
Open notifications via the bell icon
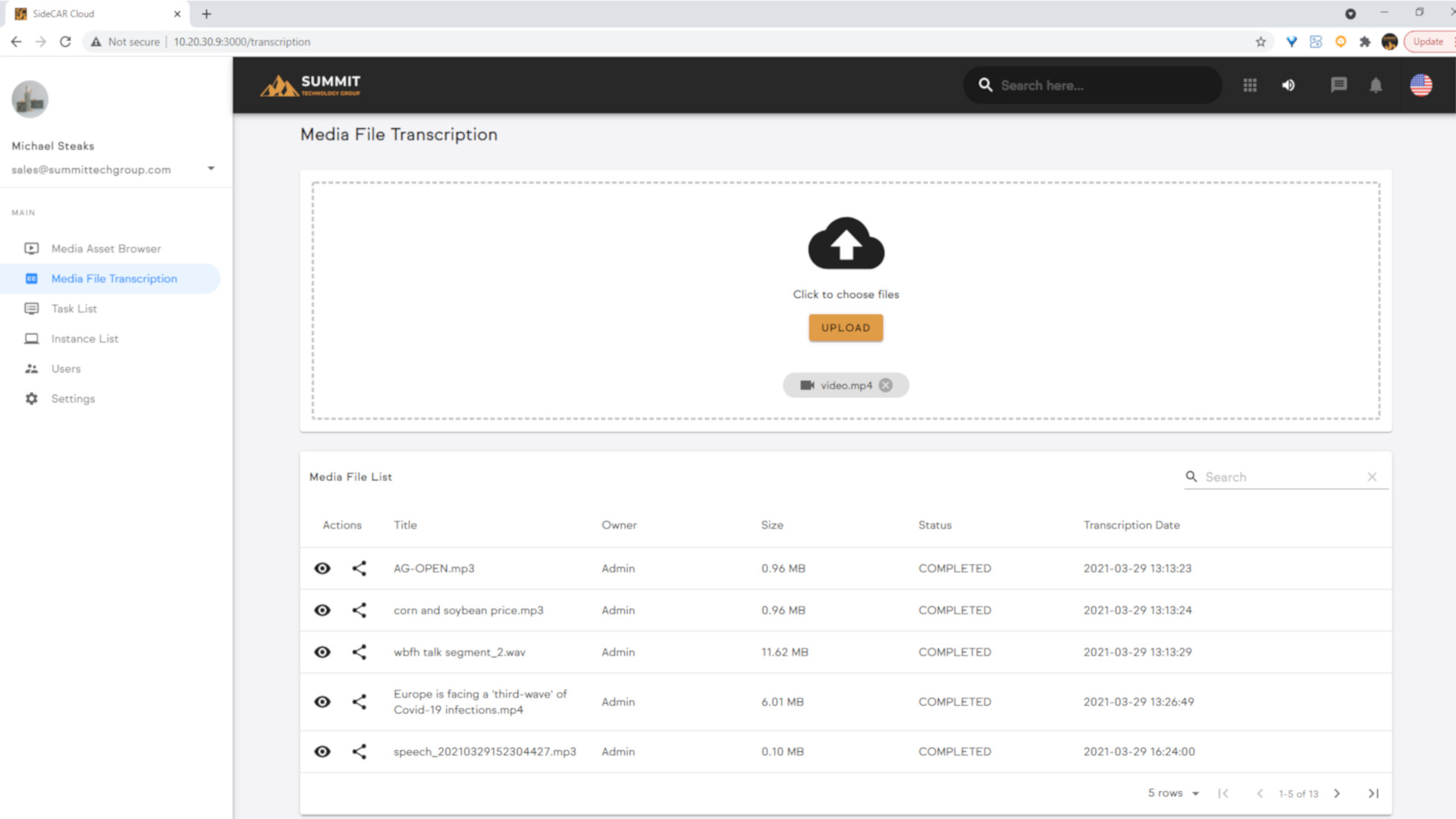[x=1376, y=85]
